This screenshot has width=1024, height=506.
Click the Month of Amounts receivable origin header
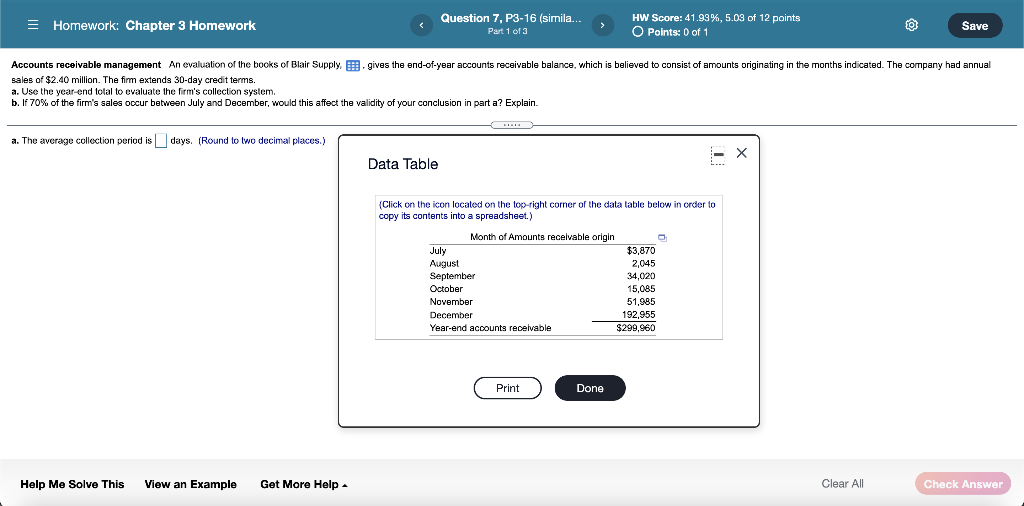[542, 237]
